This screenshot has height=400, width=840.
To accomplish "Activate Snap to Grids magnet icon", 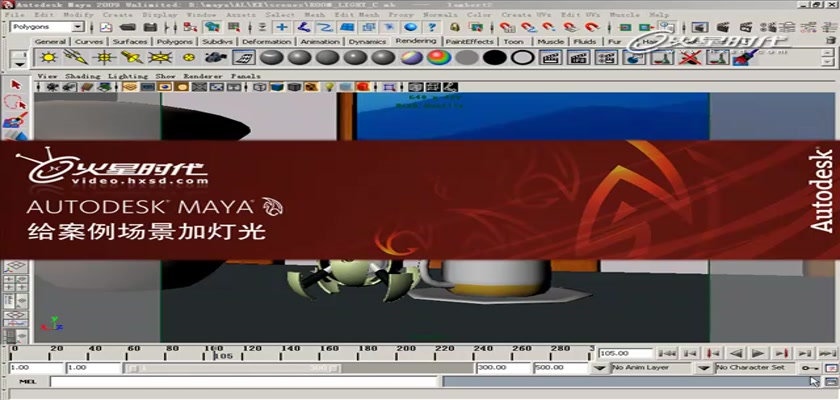I will (x=507, y=27).
